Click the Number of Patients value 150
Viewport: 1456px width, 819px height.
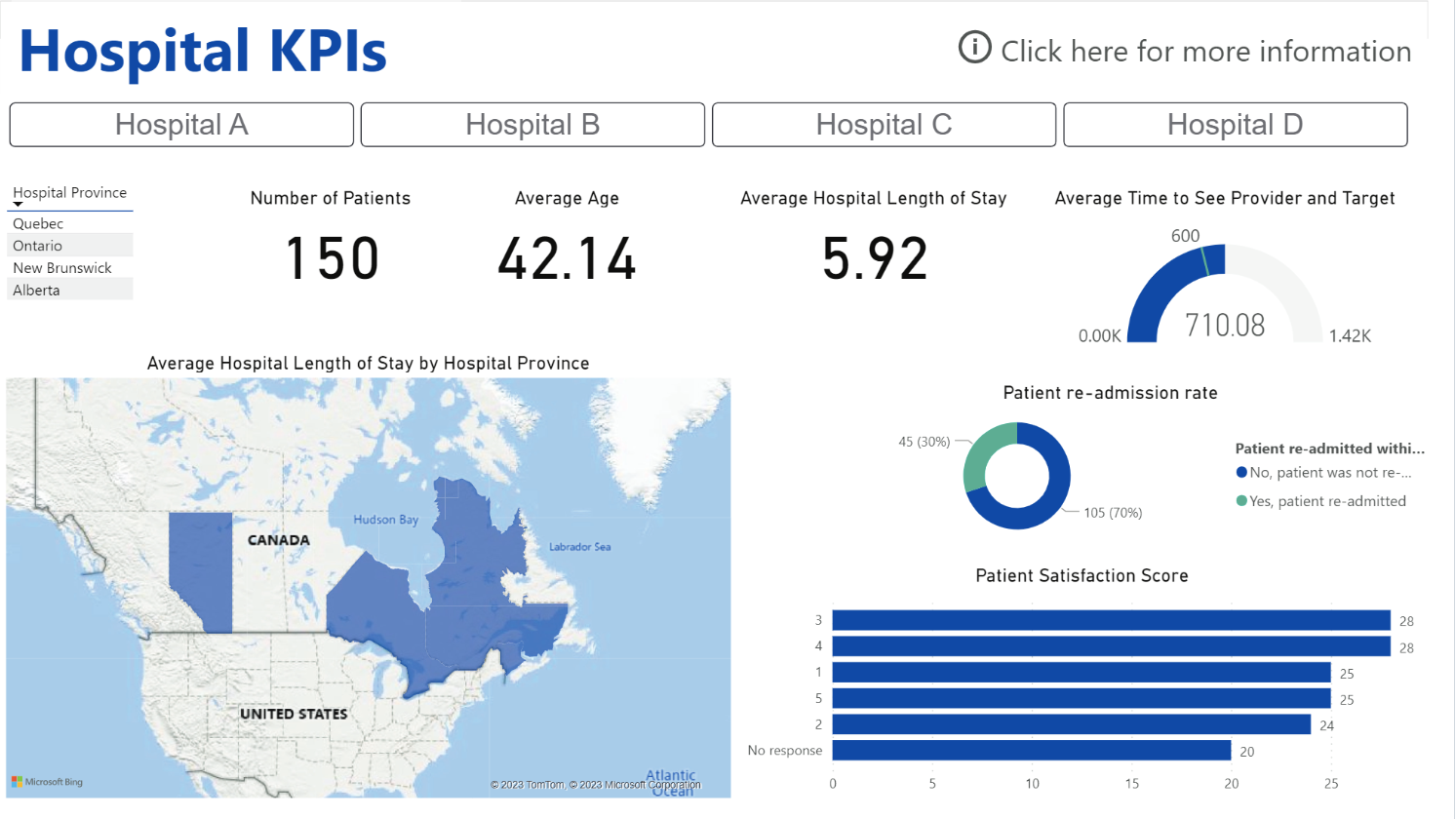click(332, 259)
